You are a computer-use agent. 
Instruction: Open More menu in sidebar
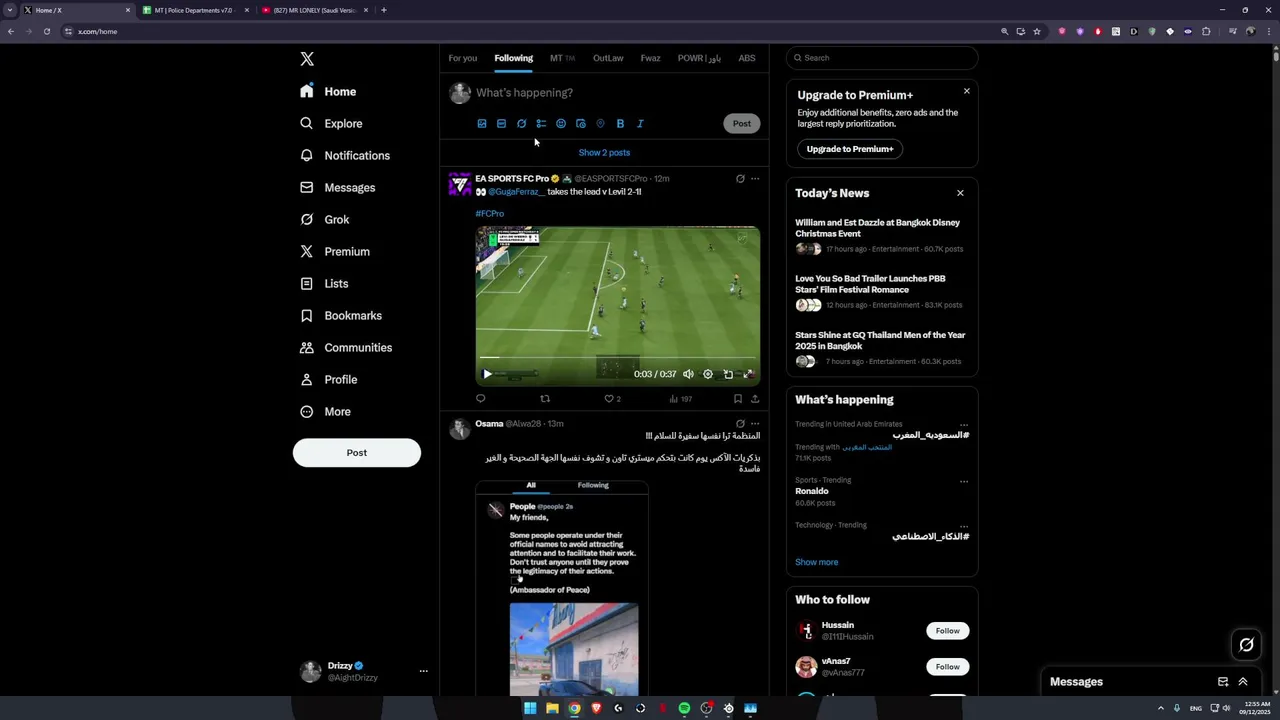click(325, 411)
